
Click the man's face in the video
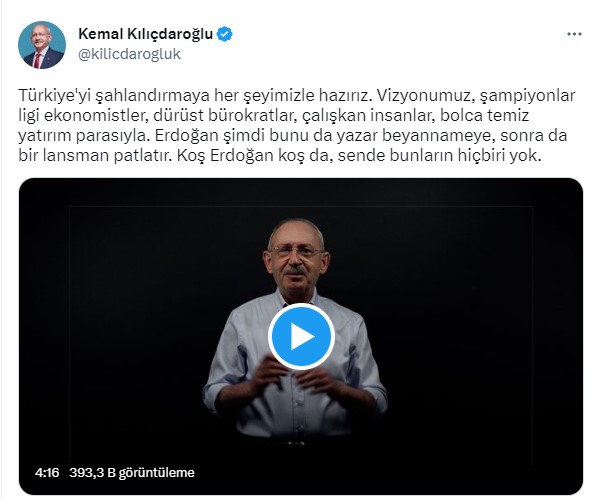coord(296,255)
